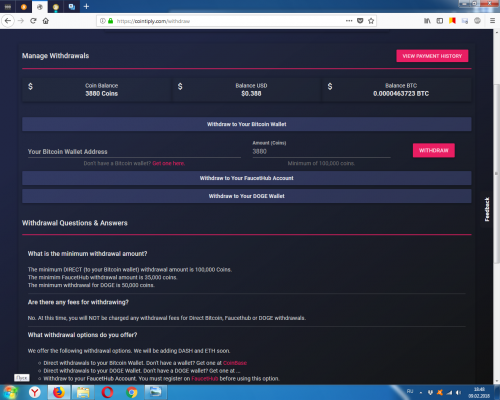Click 'Withdrawal Questions & Answers' heading

75,223
